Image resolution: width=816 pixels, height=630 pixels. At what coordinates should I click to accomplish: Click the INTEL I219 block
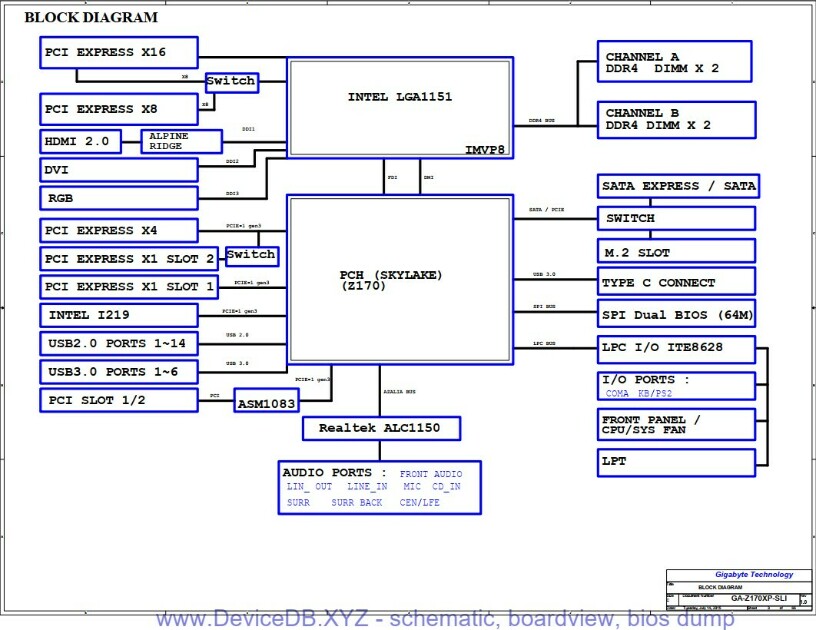[x=119, y=315]
